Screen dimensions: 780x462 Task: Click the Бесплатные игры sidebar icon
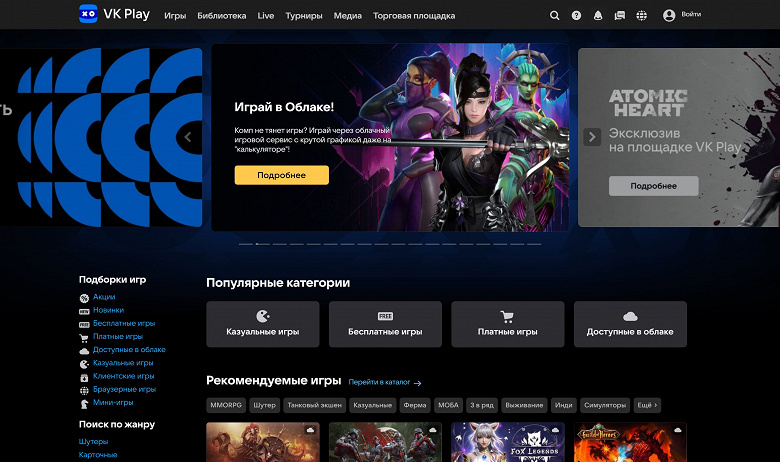tap(84, 325)
